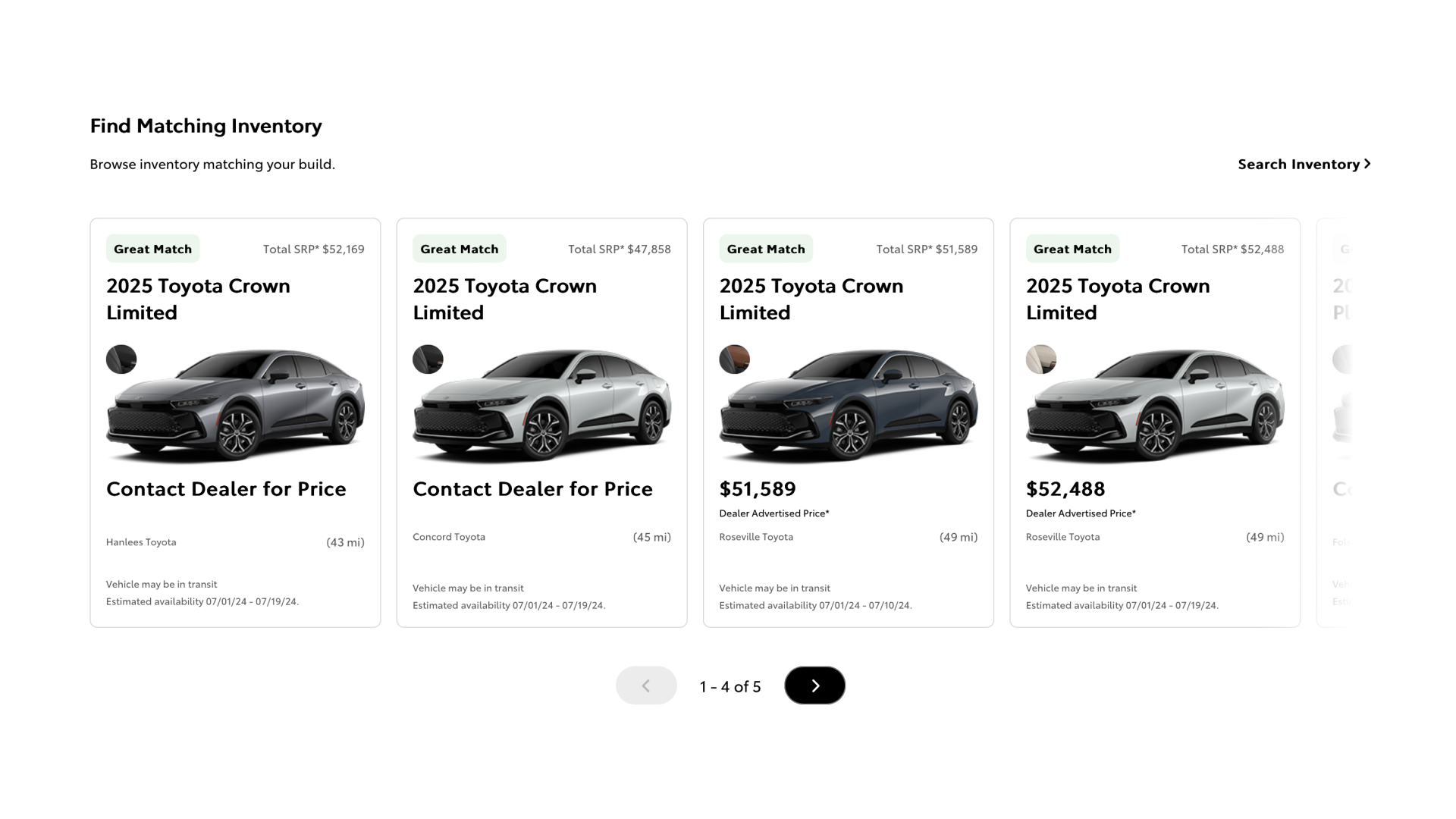Click Contact Dealer for Price on Hanlees card
The width and height of the screenshot is (1456, 819).
226,489
